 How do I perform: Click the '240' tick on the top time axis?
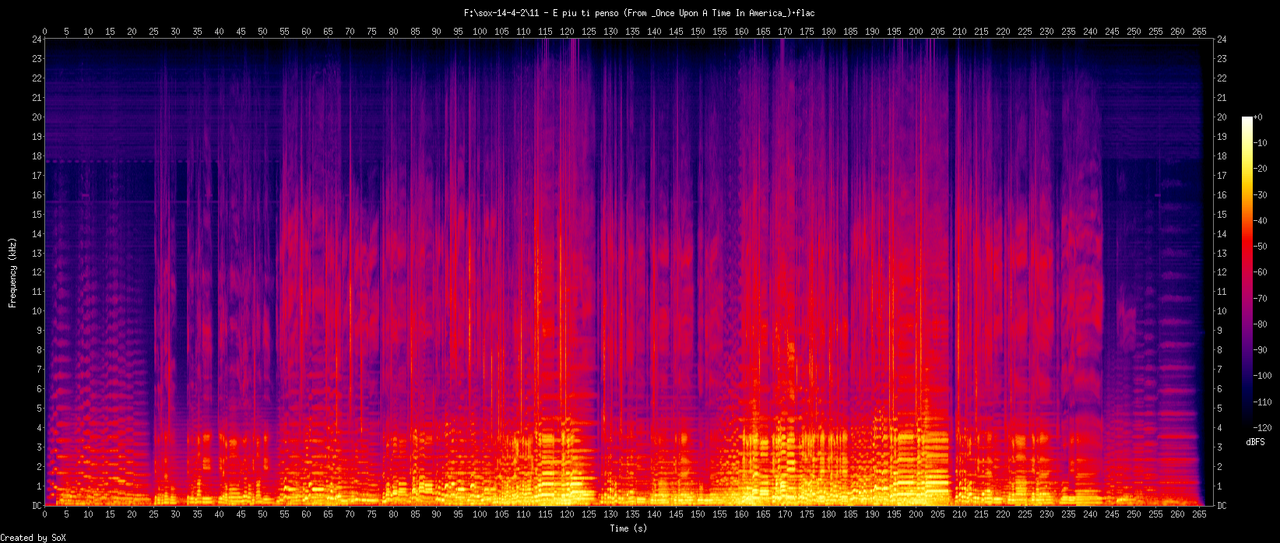click(1090, 31)
